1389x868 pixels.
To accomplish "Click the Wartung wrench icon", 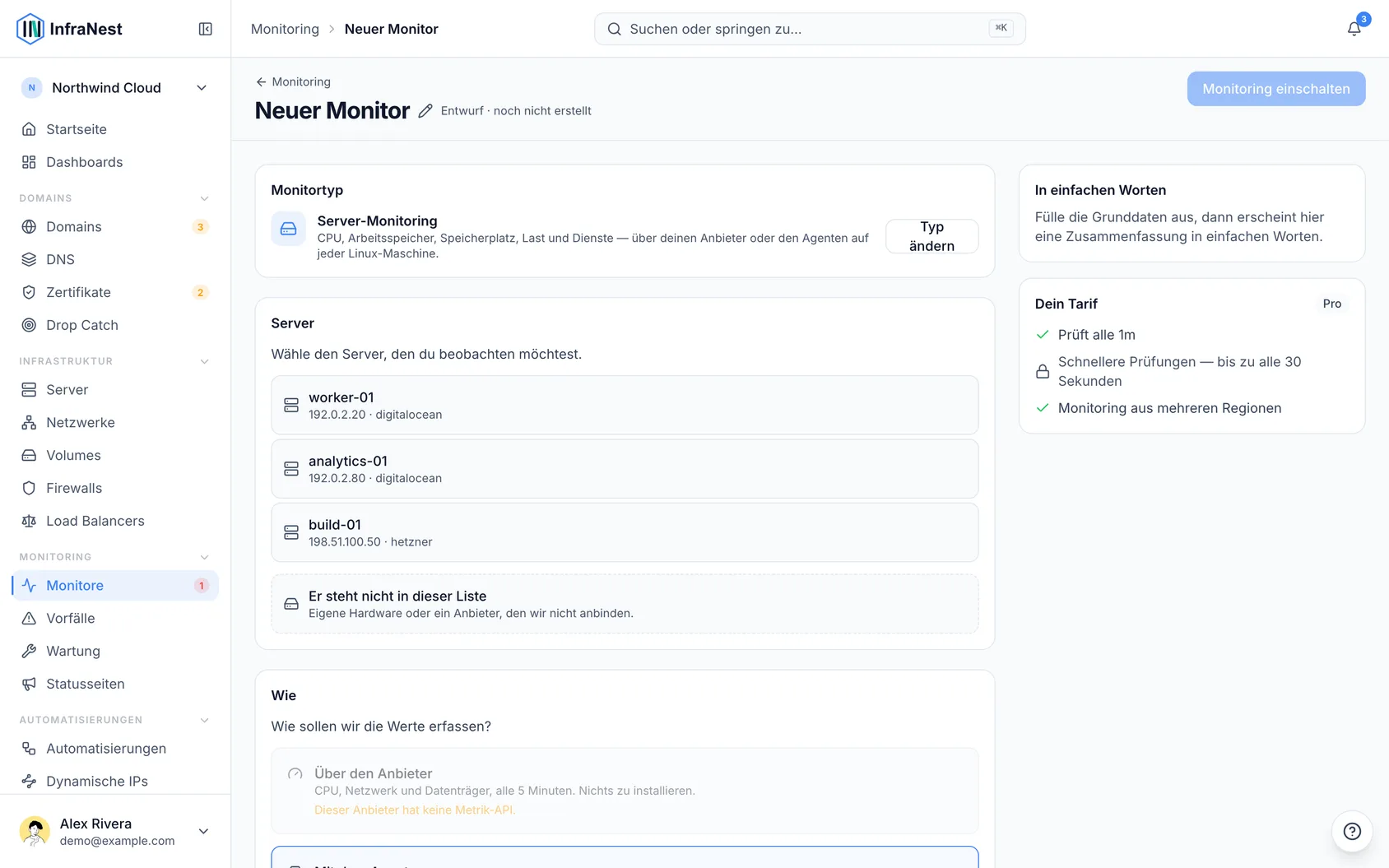I will point(29,651).
